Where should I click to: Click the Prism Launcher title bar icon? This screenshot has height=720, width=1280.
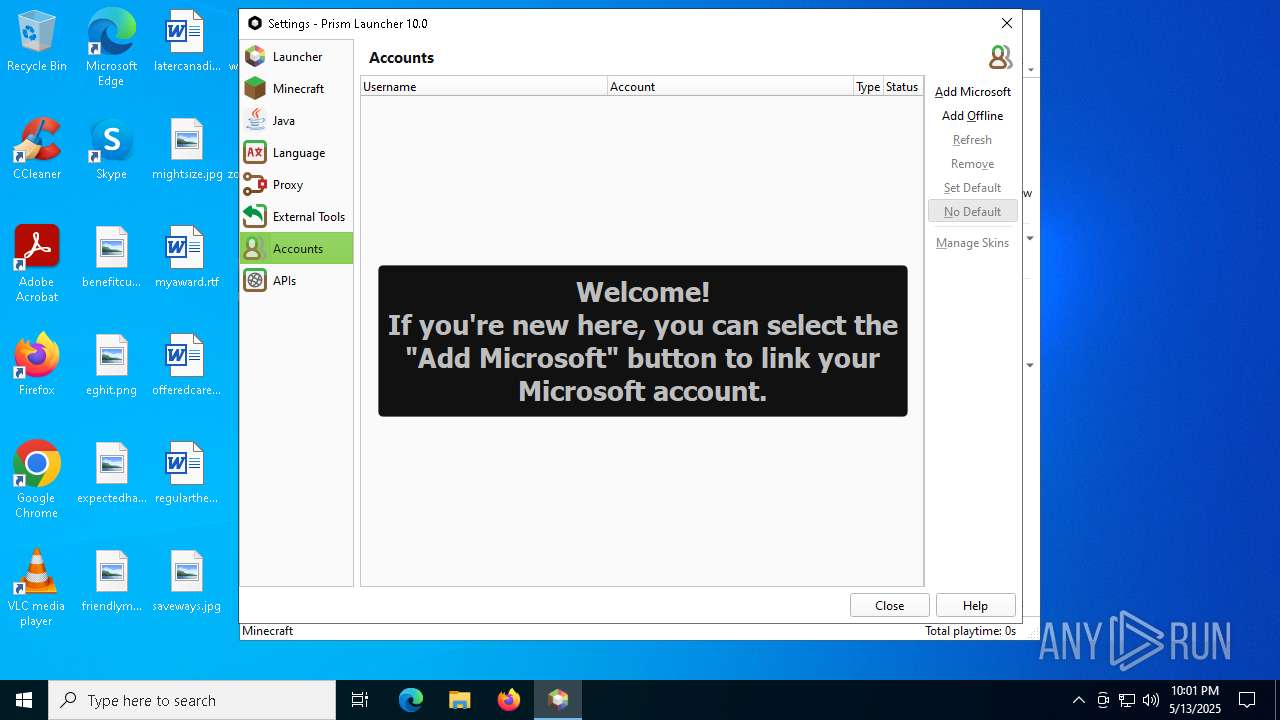coord(255,23)
